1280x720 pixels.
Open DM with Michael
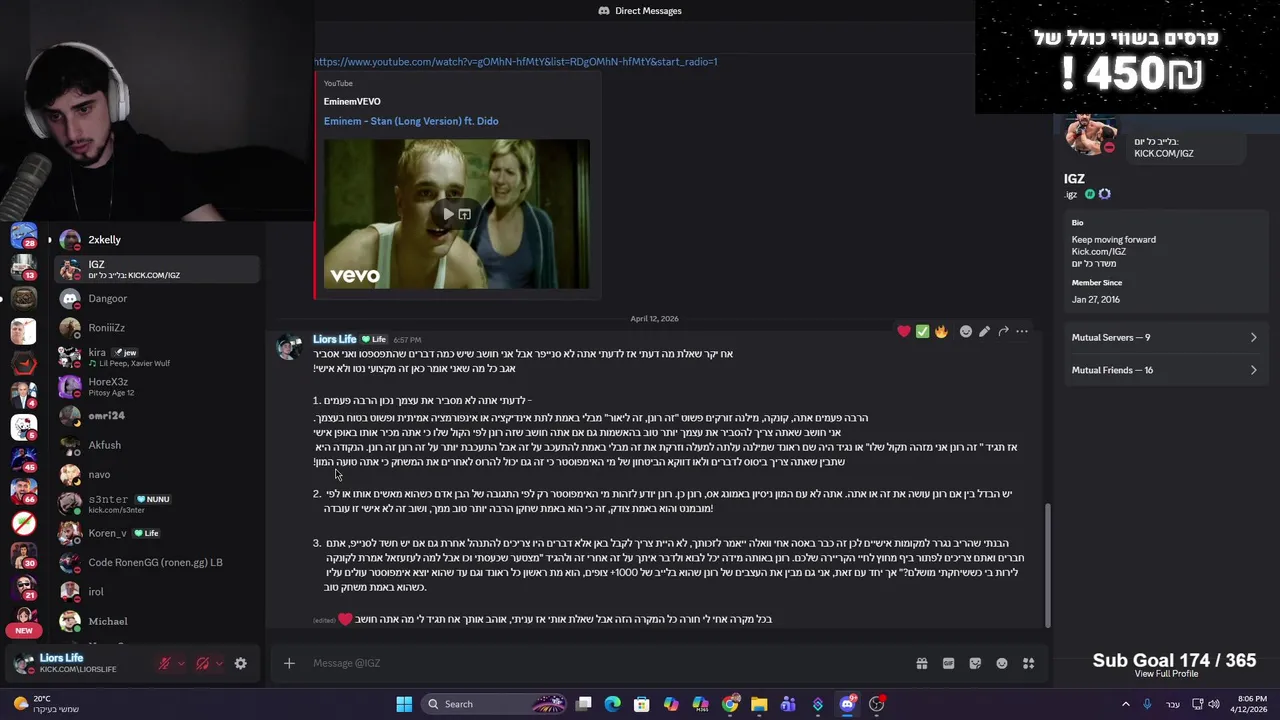pos(156,621)
